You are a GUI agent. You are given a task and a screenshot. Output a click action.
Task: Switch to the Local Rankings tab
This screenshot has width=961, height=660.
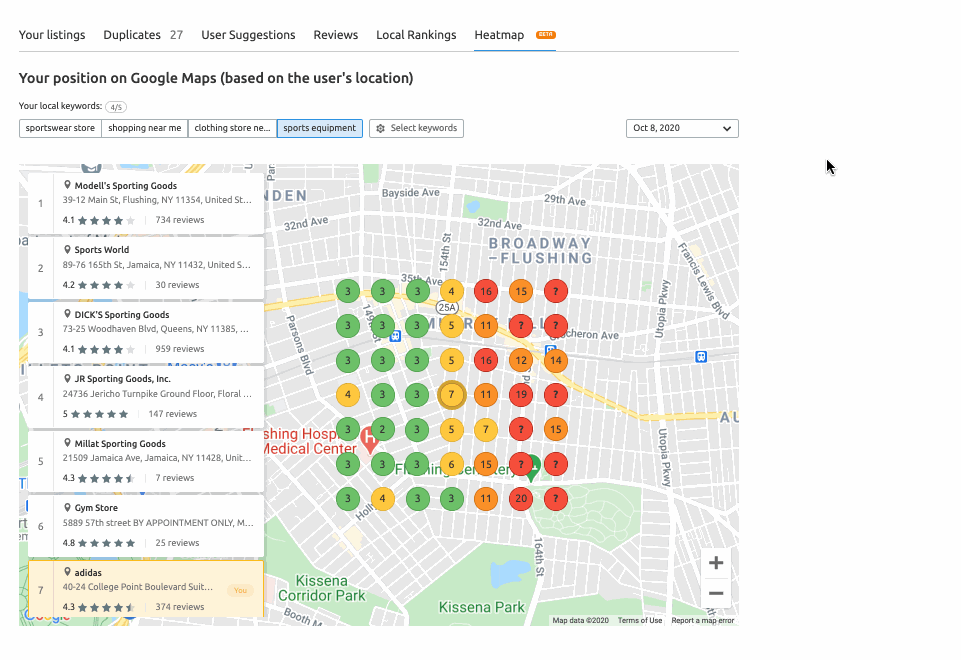tap(416, 34)
